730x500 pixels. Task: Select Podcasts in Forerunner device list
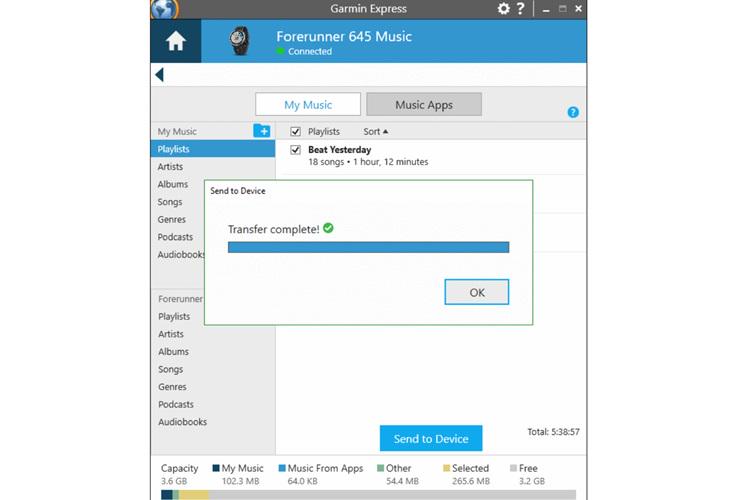point(176,404)
